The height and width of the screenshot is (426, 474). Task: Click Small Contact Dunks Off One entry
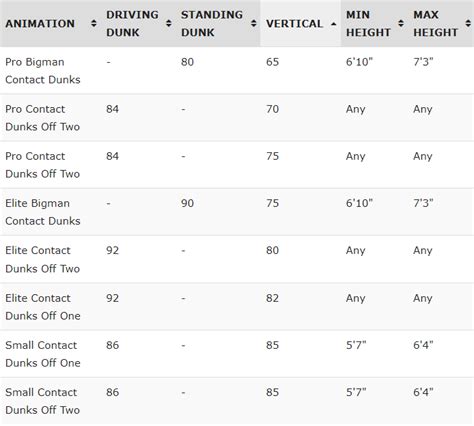(43, 354)
